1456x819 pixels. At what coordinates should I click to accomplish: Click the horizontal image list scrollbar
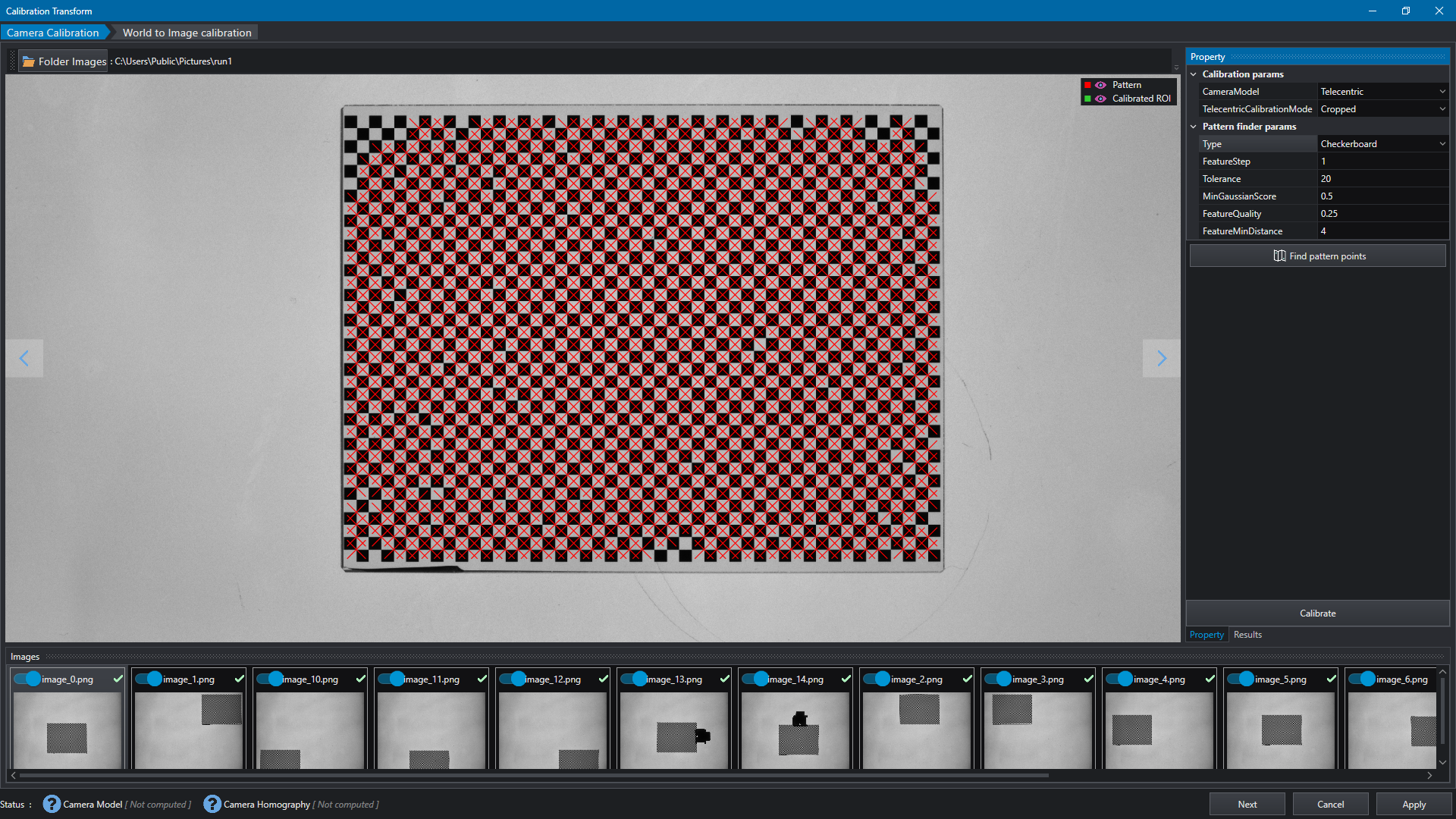(534, 776)
